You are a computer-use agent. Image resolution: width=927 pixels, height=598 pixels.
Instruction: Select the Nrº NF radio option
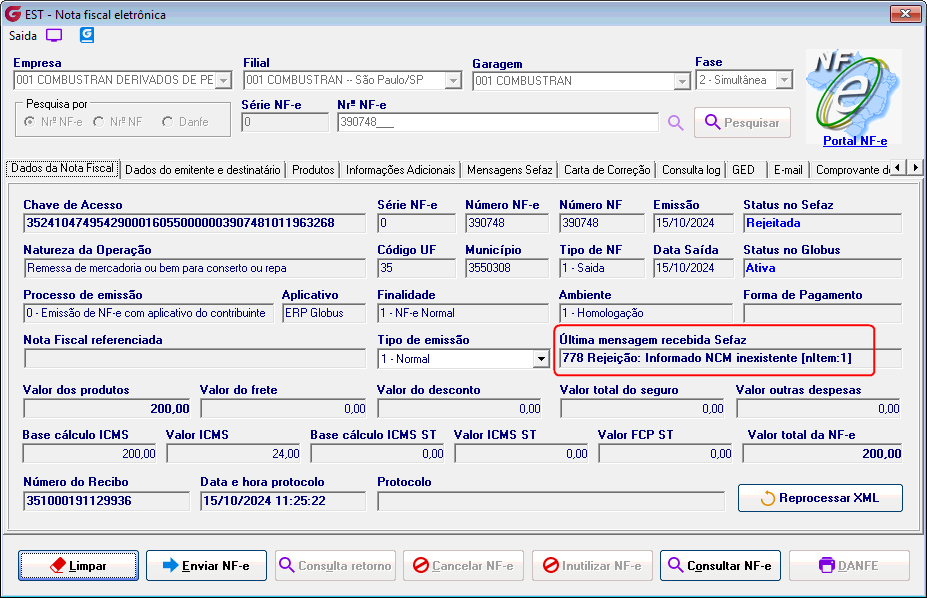(x=99, y=122)
